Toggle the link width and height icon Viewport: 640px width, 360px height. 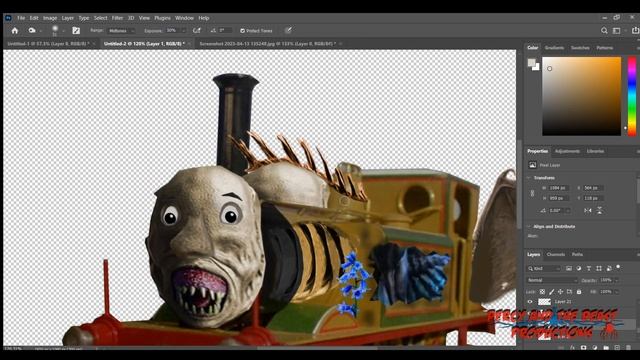click(532, 193)
